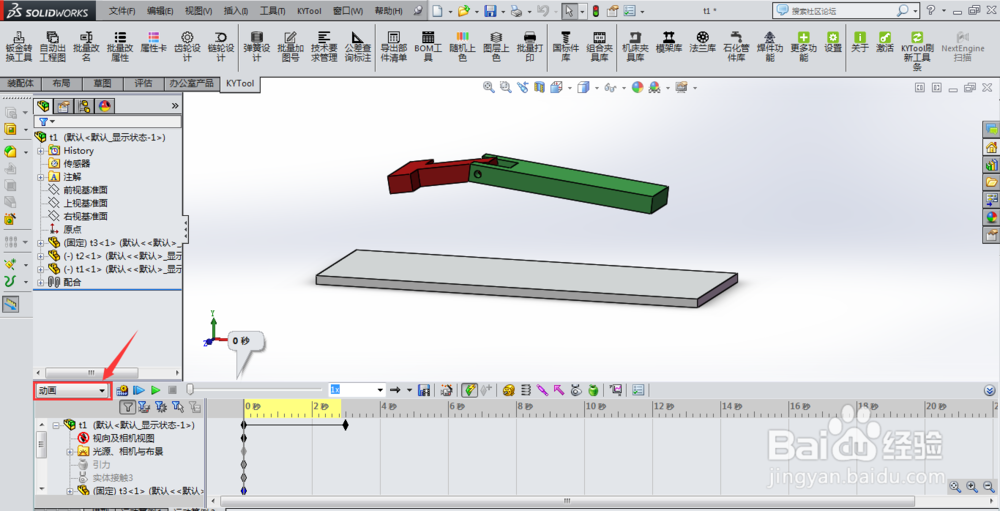Expand the FeatureManager tabs with » chevron
The width and height of the screenshot is (1000, 511).
pos(175,106)
